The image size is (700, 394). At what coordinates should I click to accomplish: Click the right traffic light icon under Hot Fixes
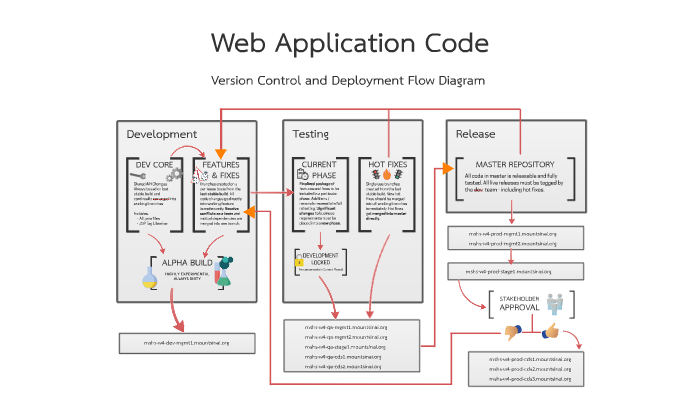click(398, 175)
